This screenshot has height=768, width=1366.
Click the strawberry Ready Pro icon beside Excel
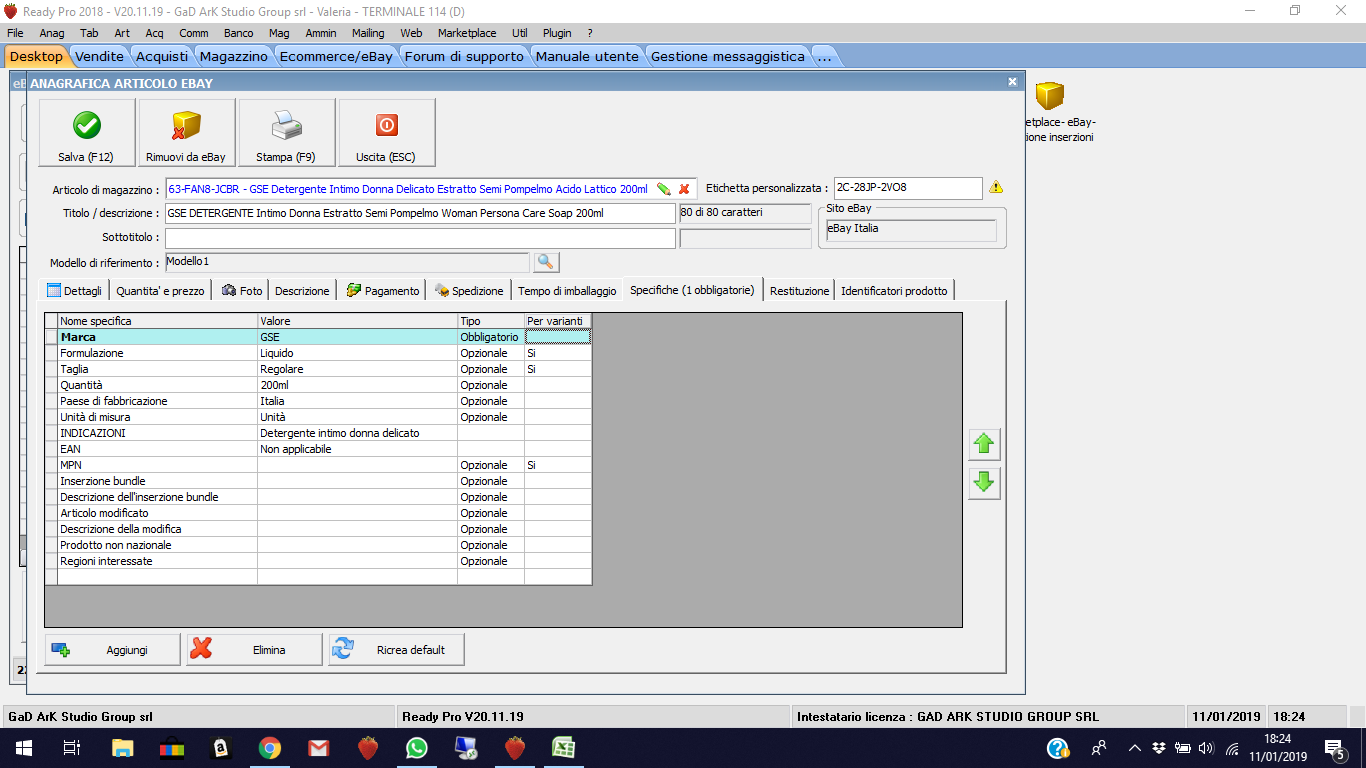(x=514, y=748)
